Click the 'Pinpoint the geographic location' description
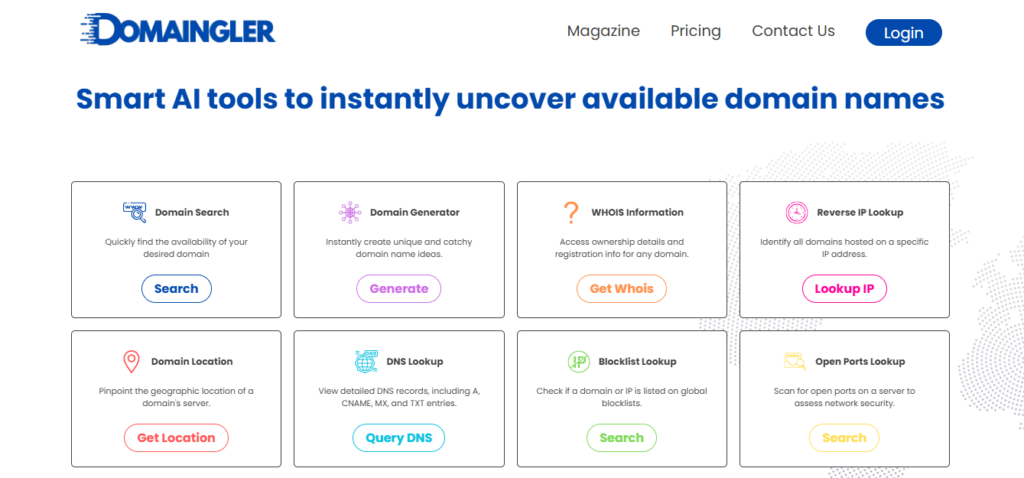The width and height of the screenshot is (1024, 478). pos(176,397)
